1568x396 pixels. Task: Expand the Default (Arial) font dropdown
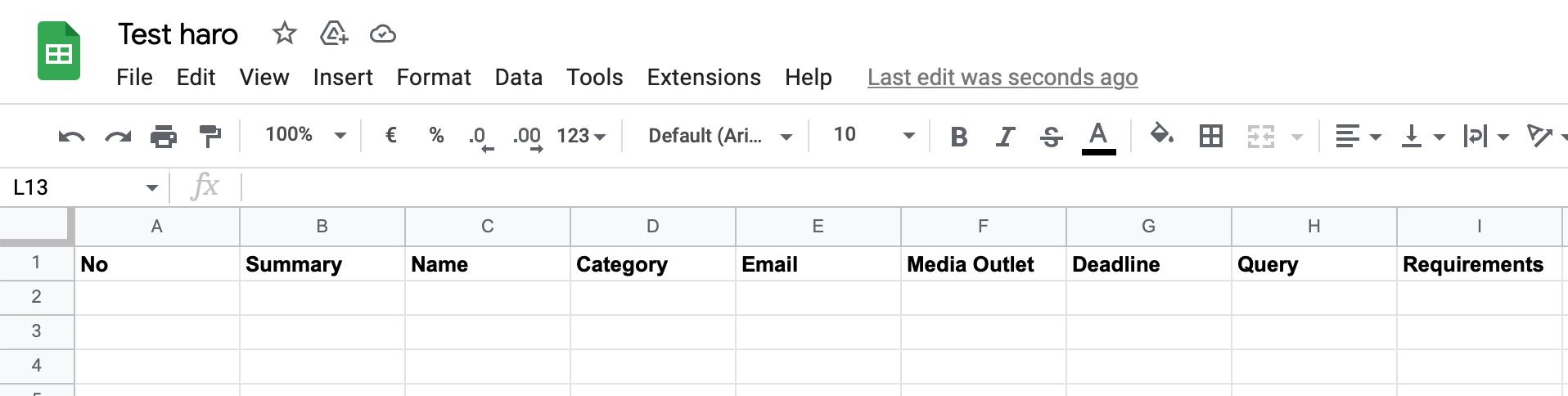coord(719,136)
